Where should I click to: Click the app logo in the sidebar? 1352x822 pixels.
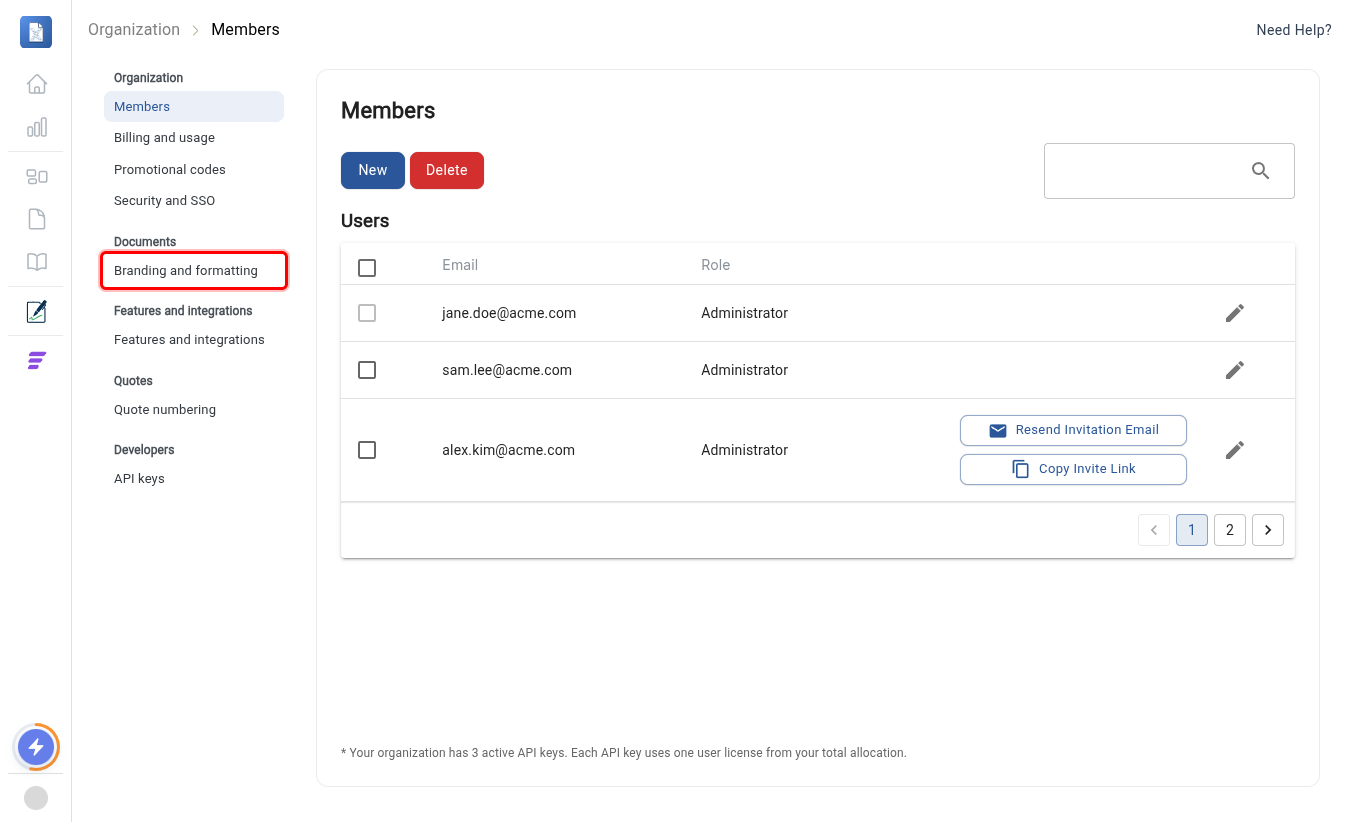(36, 32)
